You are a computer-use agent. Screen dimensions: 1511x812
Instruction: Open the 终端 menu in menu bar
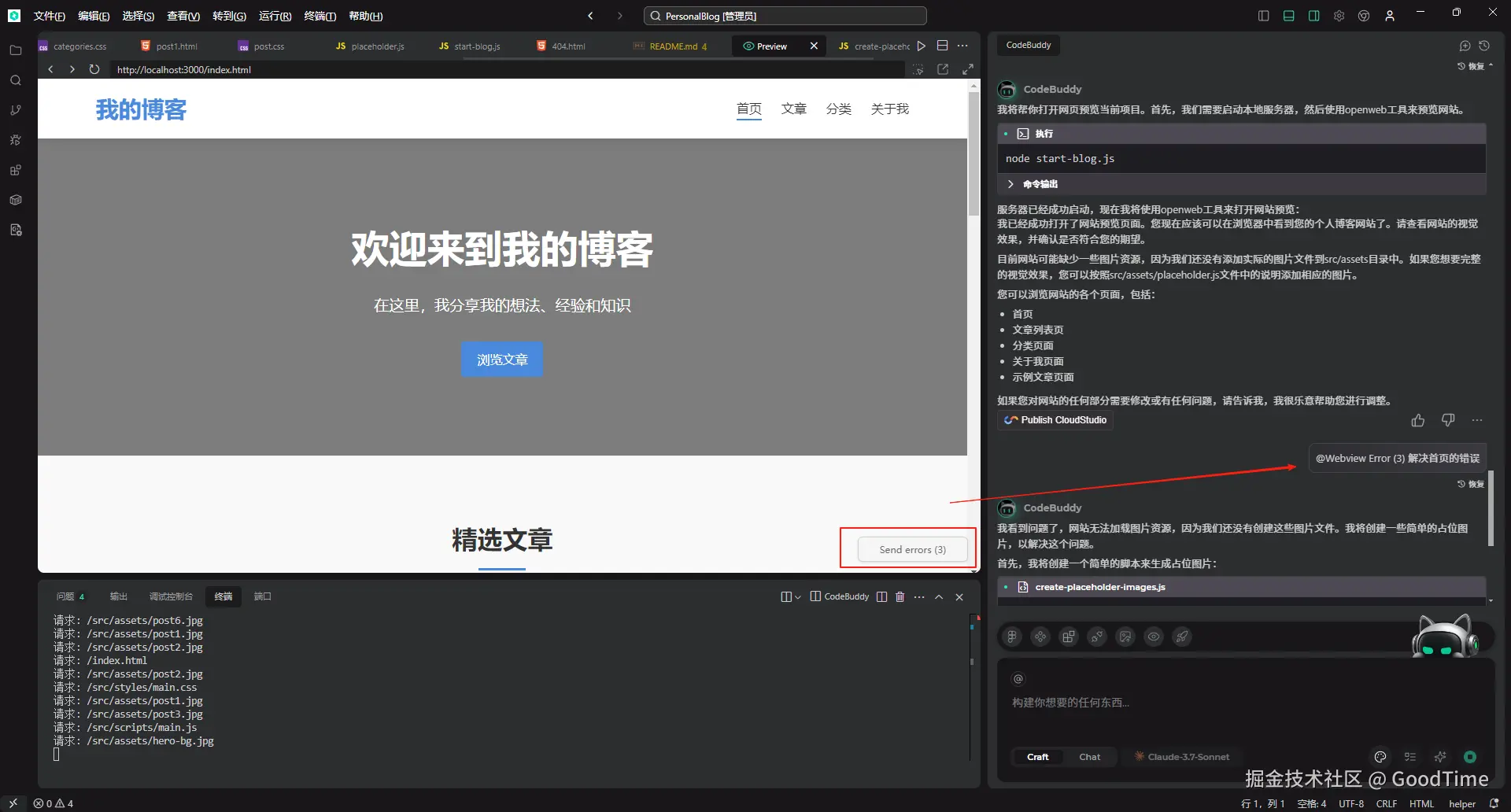319,16
